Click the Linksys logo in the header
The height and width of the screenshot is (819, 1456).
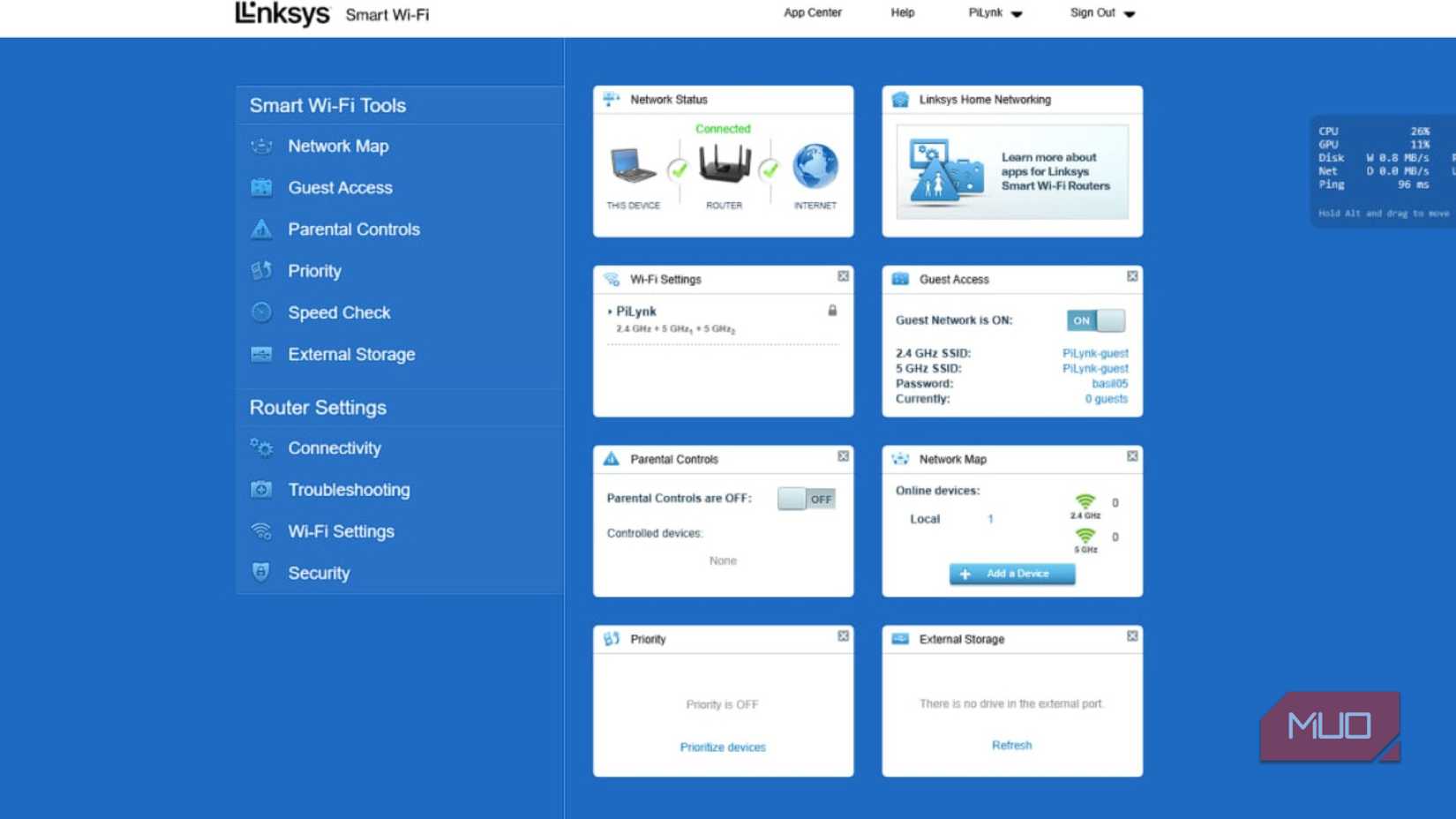pyautogui.click(x=281, y=13)
